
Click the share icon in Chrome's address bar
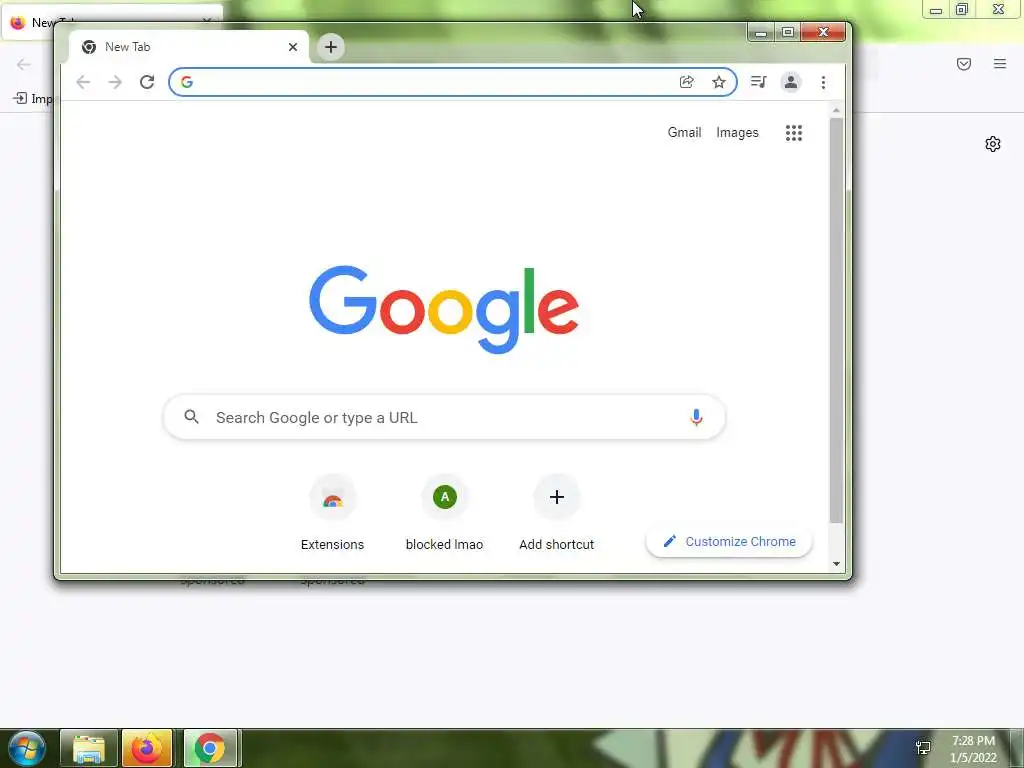point(686,82)
